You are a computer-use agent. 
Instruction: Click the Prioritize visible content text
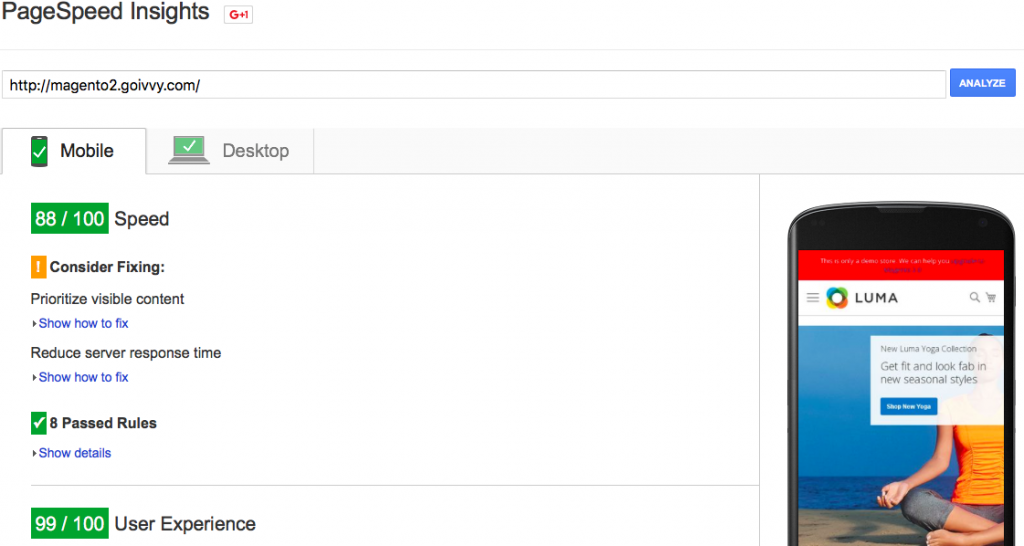click(x=107, y=299)
